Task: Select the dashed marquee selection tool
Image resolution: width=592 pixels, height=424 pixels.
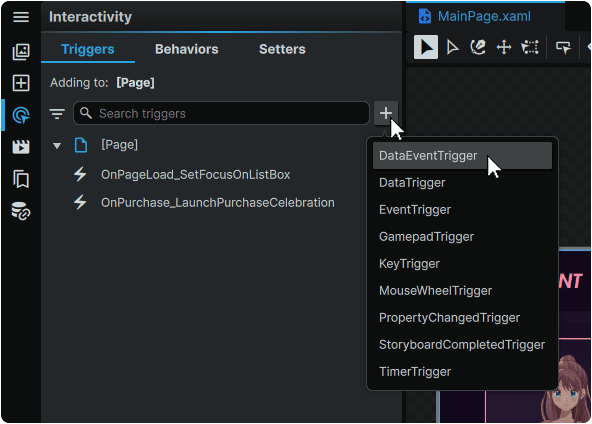Action: point(530,47)
